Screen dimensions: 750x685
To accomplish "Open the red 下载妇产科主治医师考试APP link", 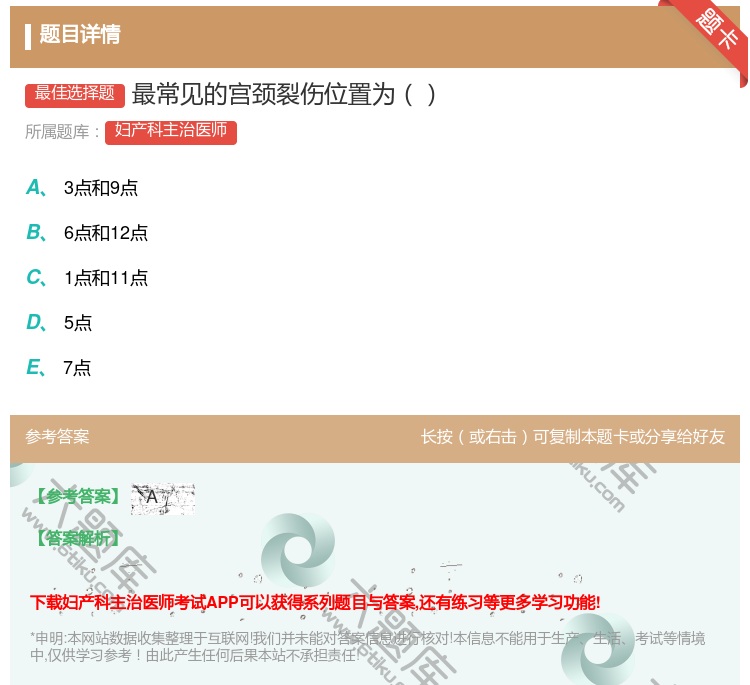I will (315, 603).
